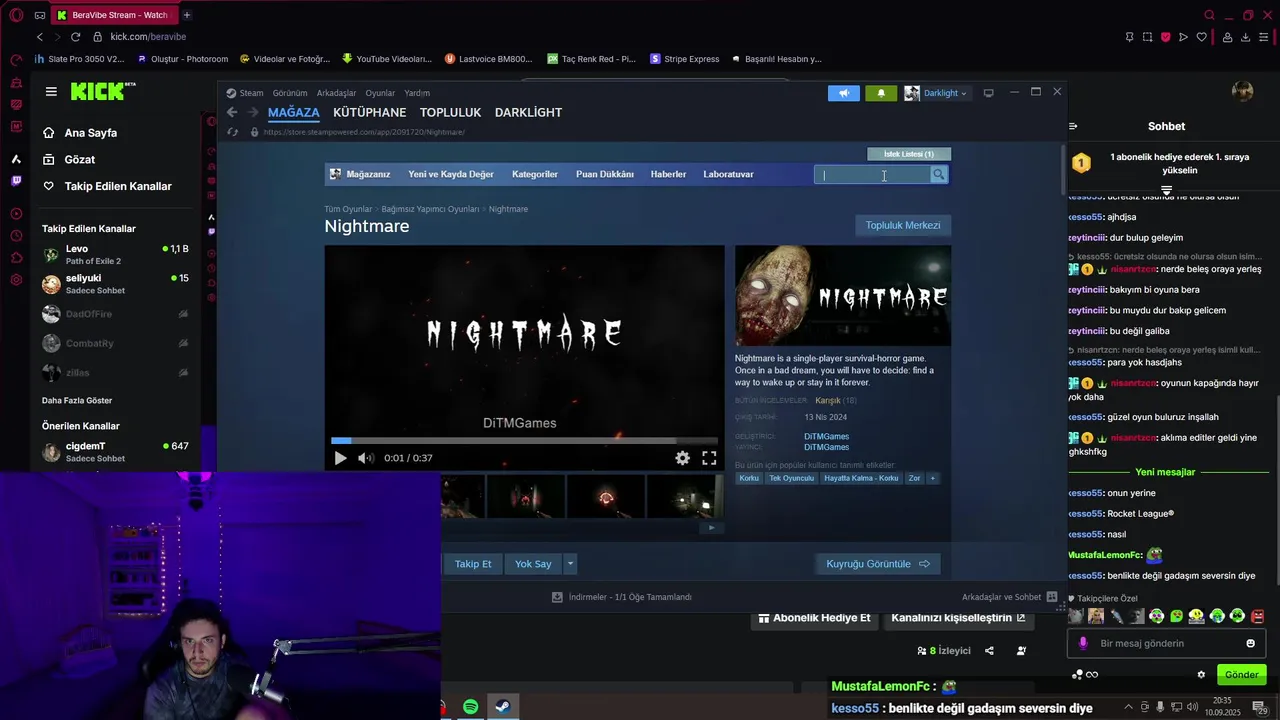Open Opera sidebar settings gear
Viewport: 1280px width, 720px height.
click(16, 280)
